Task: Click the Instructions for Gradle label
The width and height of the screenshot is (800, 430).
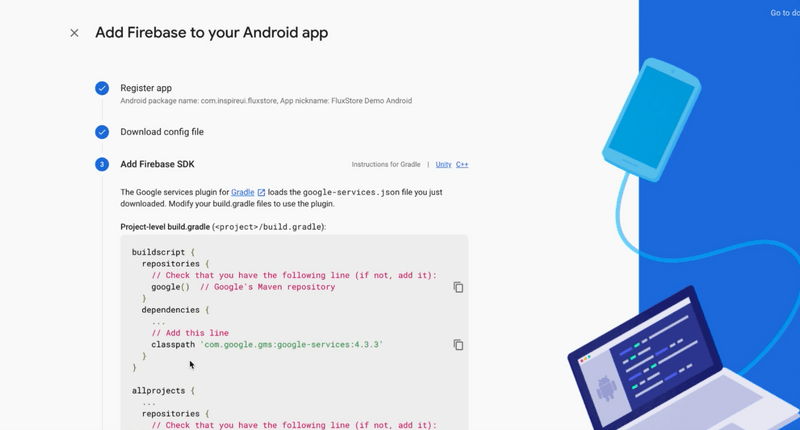Action: tap(386, 164)
